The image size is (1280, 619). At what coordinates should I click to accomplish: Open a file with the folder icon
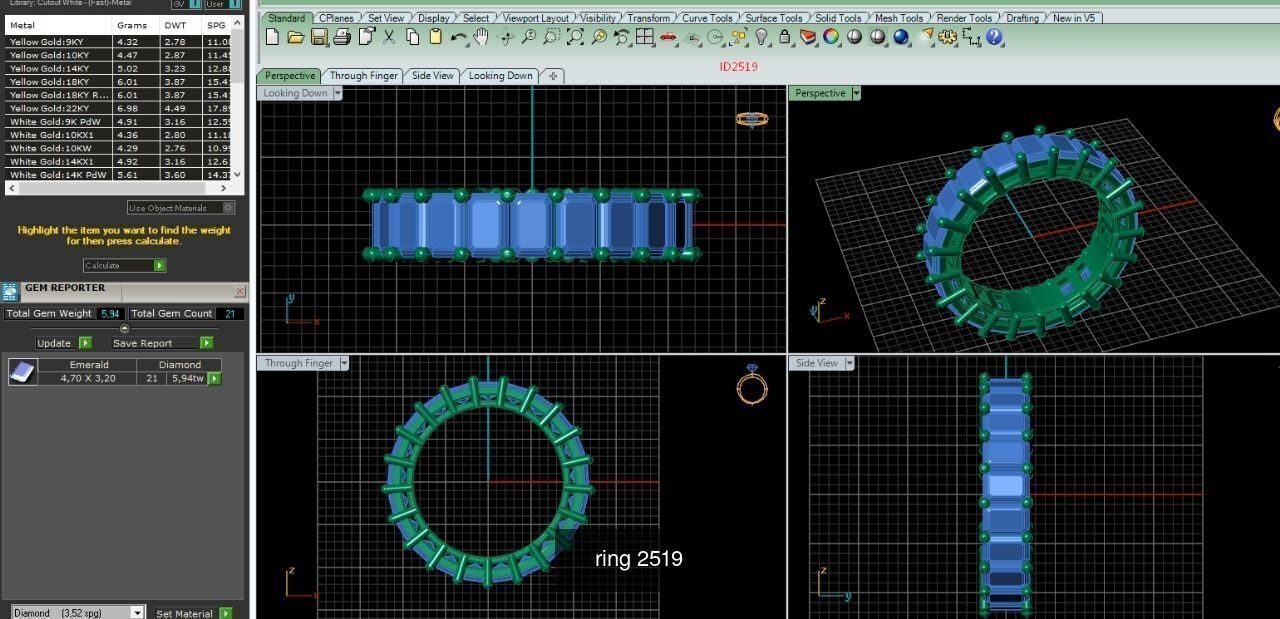(295, 37)
